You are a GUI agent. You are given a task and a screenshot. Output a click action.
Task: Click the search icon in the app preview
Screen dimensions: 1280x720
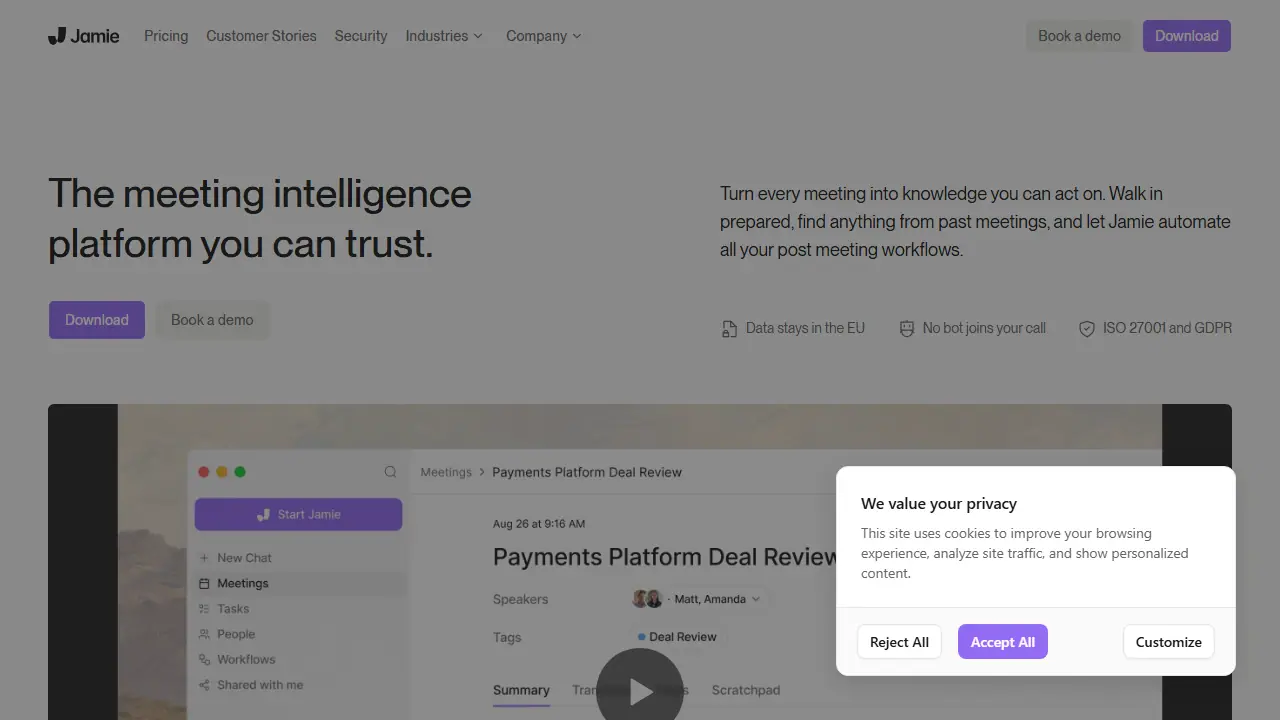[x=390, y=472]
